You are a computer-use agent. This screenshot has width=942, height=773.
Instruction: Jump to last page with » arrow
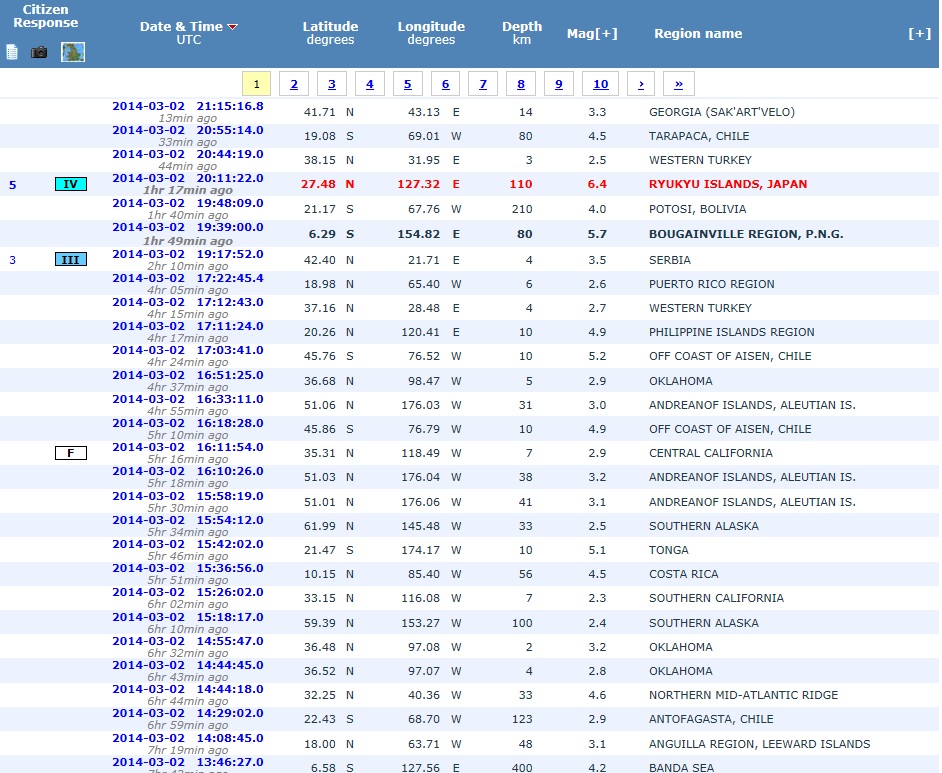pyautogui.click(x=679, y=84)
